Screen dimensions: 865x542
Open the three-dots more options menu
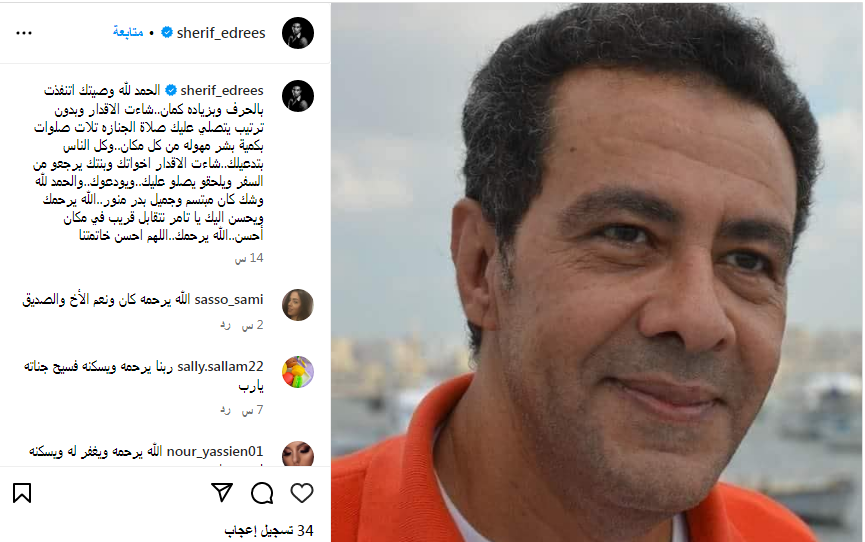click(x=24, y=33)
